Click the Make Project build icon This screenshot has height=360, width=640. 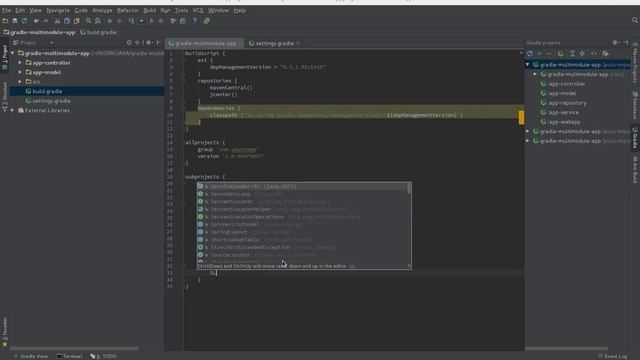coord(131,21)
